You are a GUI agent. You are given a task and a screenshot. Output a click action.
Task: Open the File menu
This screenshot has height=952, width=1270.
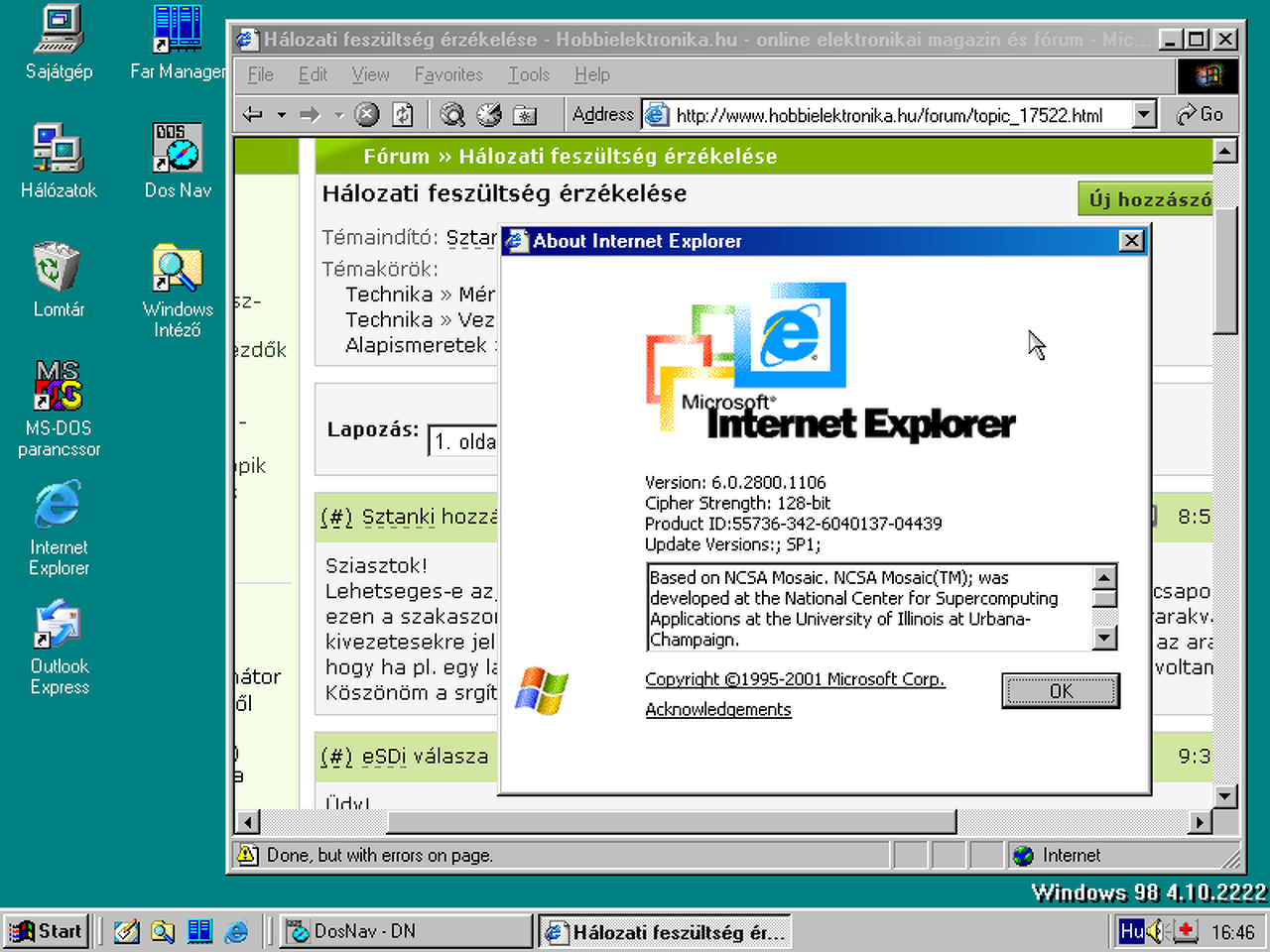[x=260, y=74]
